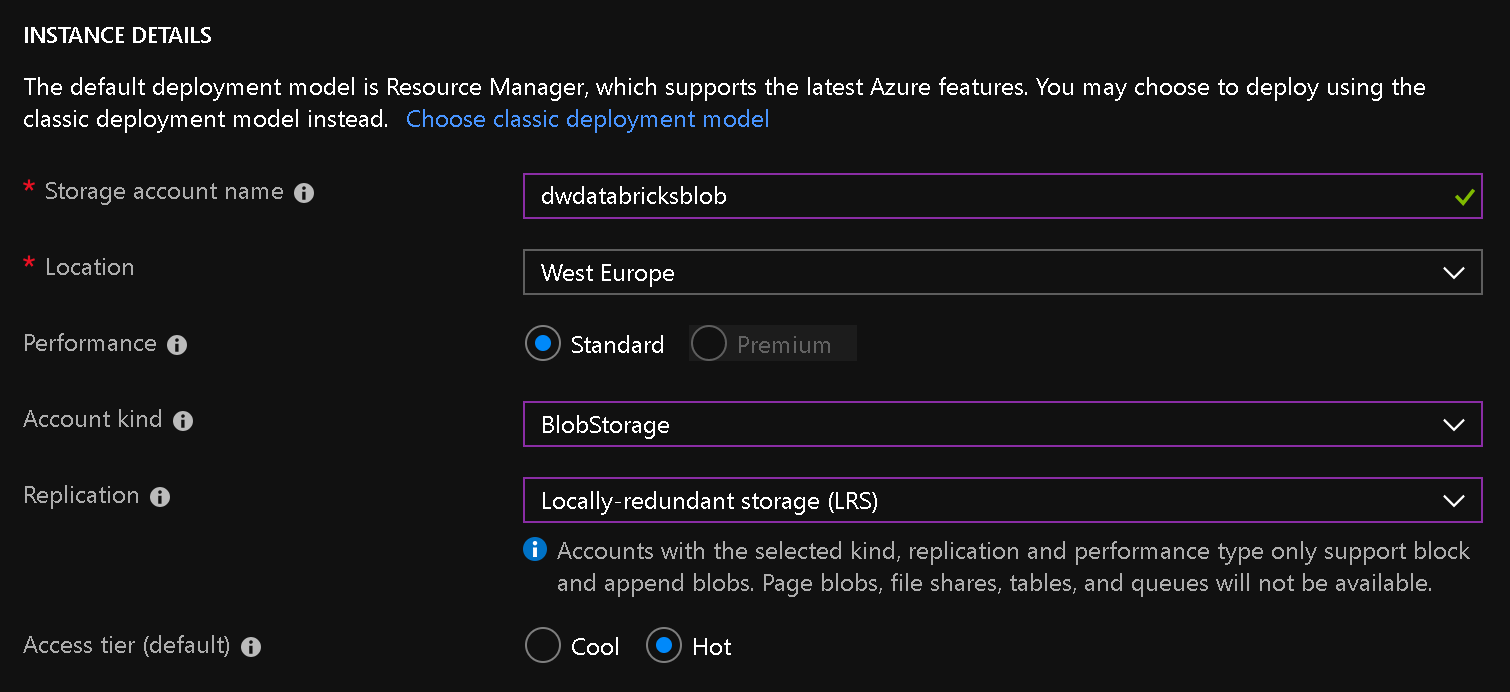
Task: Click the red asterisk beside Storage account name
Action: click(28, 186)
